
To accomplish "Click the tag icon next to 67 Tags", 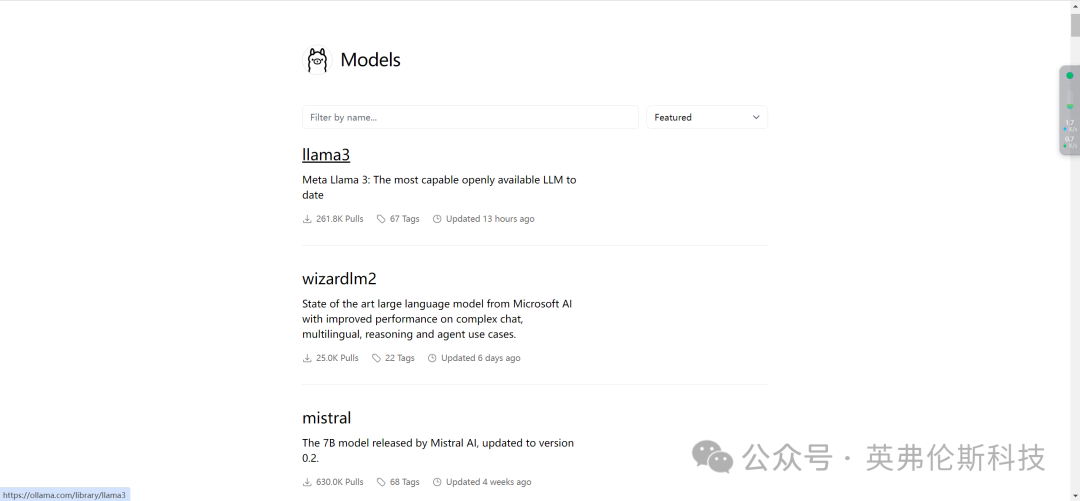I will 381,219.
